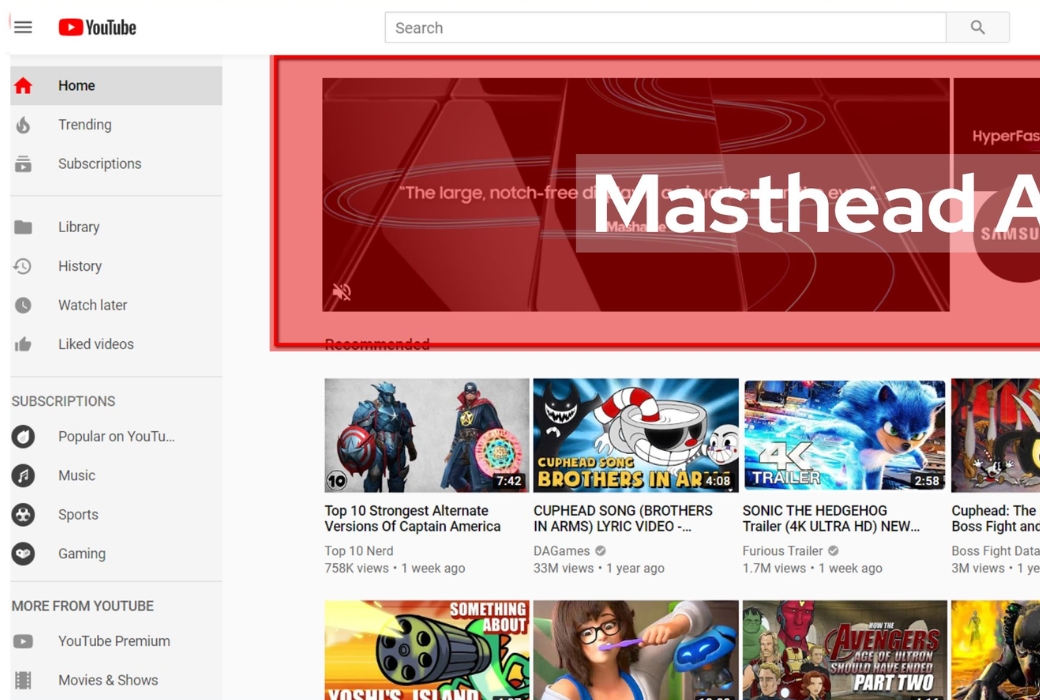
Task: Open the Home menu item
Action: [116, 86]
